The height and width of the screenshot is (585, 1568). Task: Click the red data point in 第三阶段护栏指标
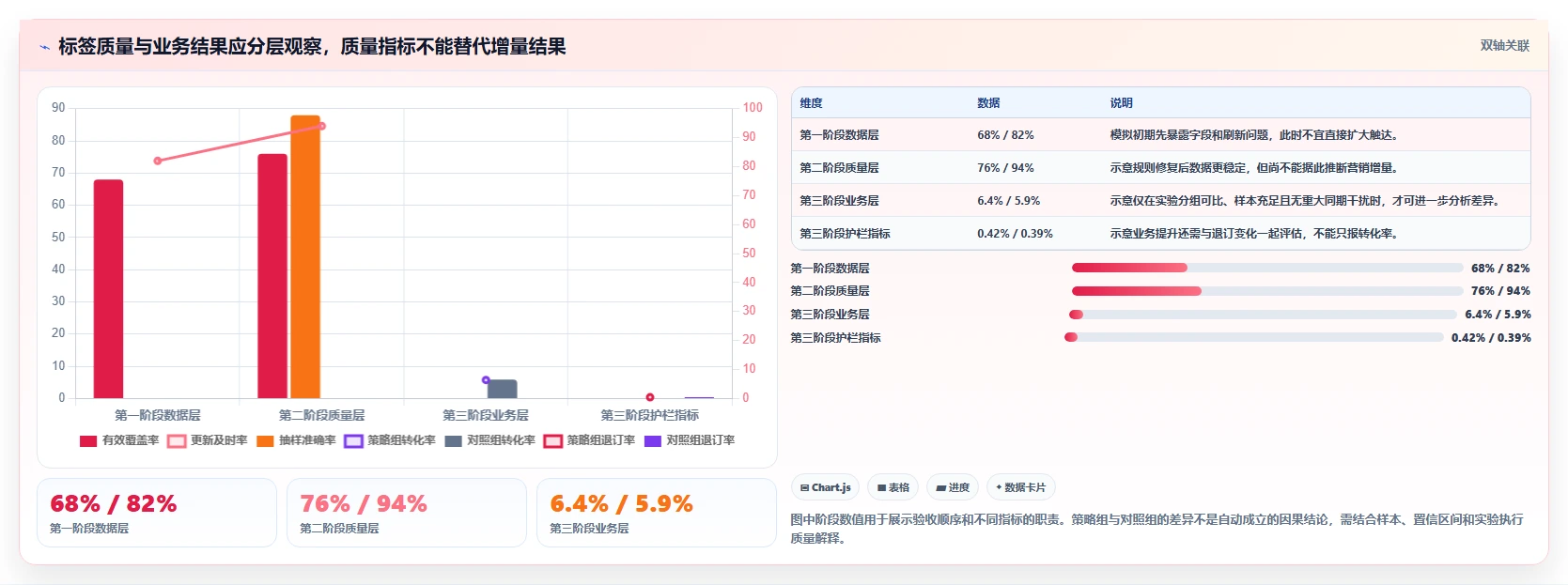click(650, 397)
